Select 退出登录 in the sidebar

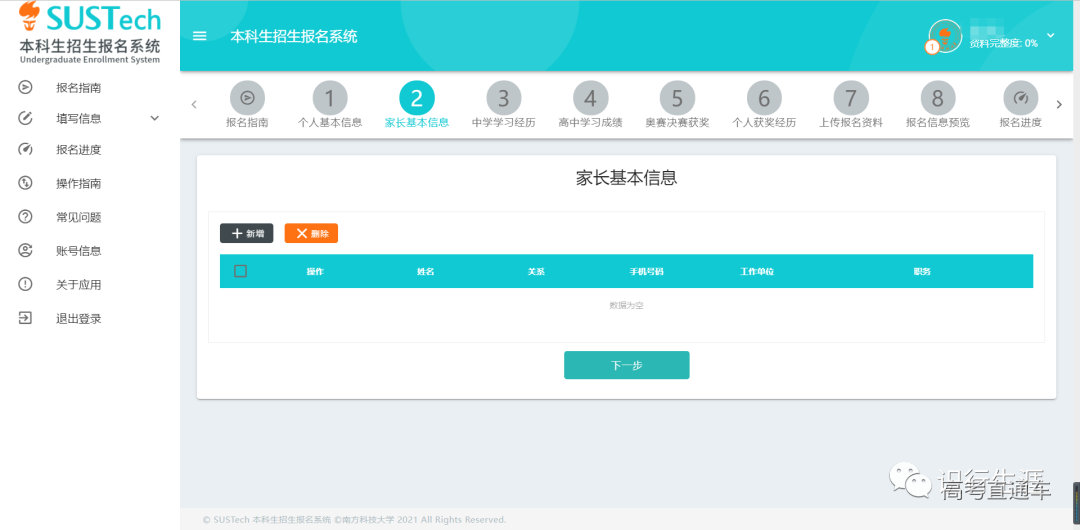point(79,319)
